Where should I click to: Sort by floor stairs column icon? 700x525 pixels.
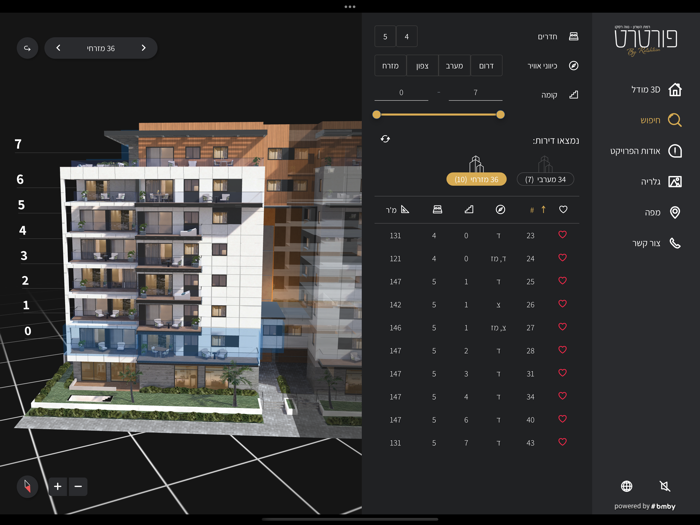[x=468, y=209]
